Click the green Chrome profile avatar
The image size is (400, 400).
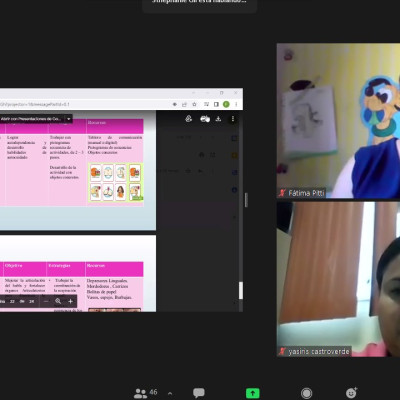(226, 104)
